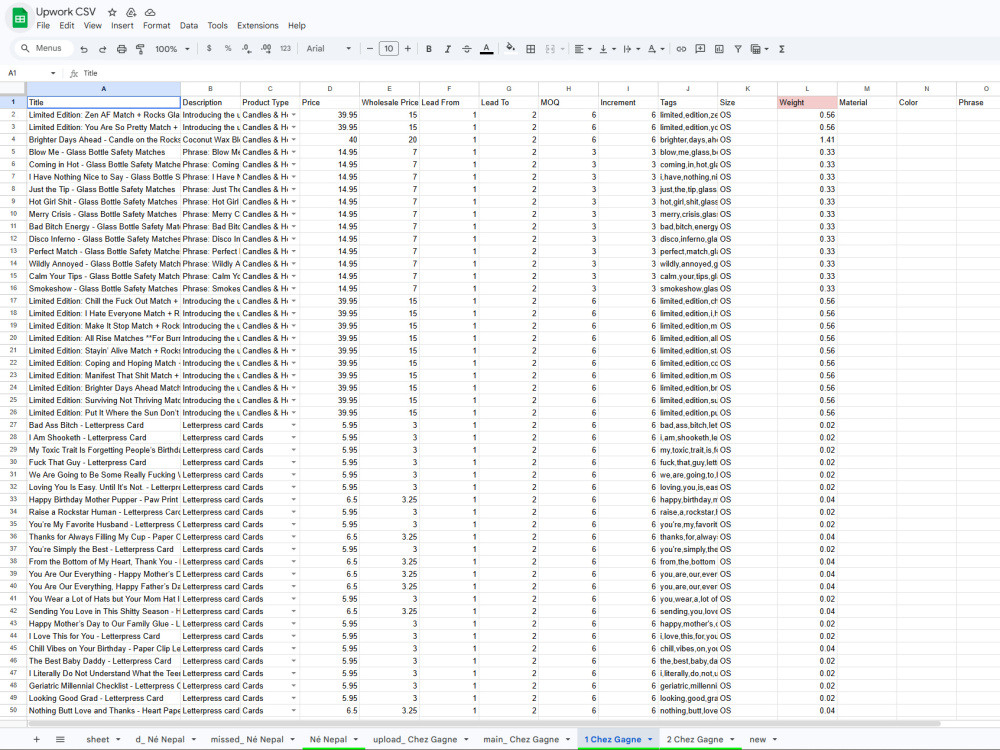Open the Google Sheets home icon
This screenshot has width=1000, height=750.
(x=20, y=18)
